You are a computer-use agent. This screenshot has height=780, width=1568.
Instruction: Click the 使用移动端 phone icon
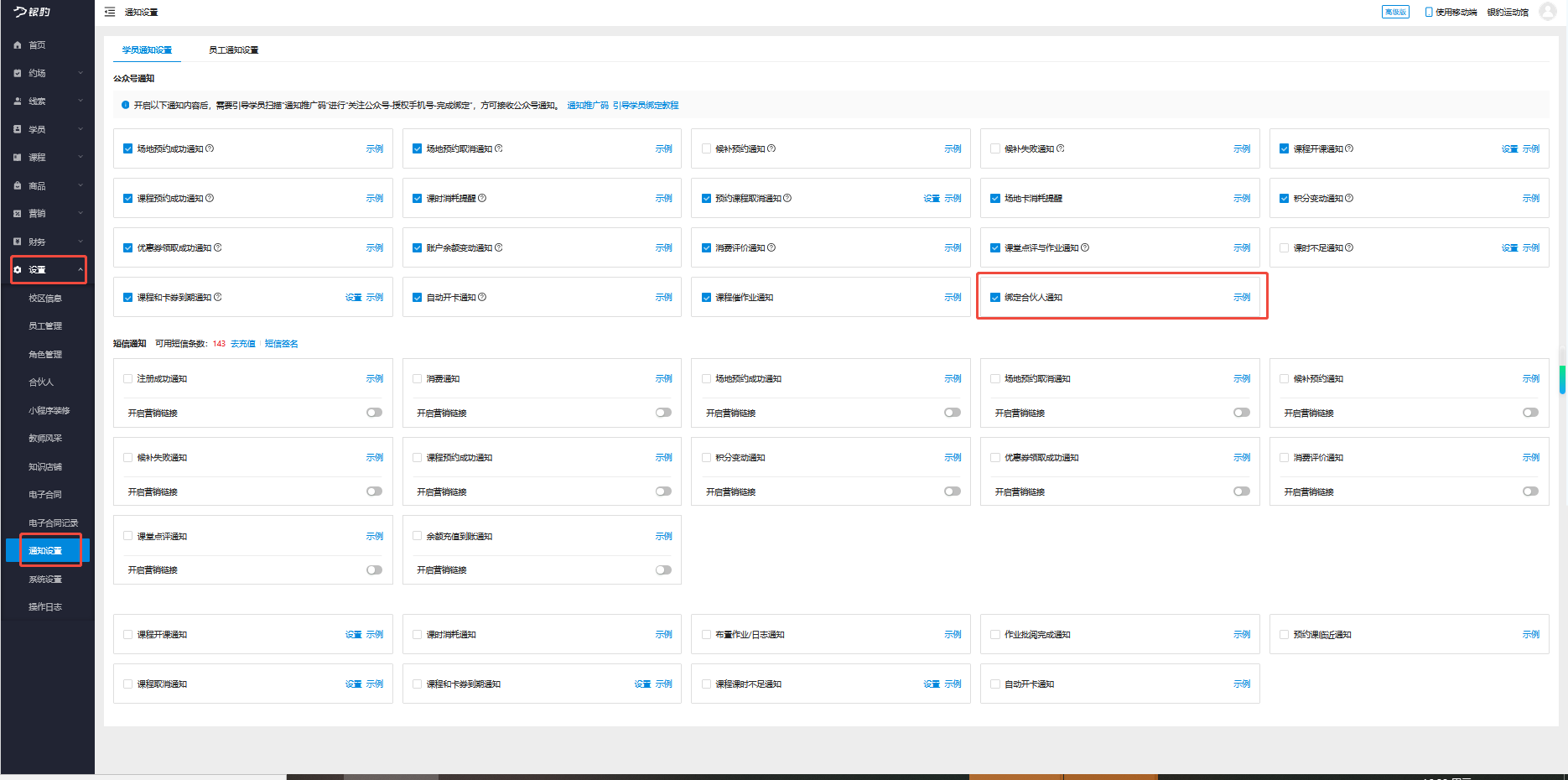point(1429,12)
